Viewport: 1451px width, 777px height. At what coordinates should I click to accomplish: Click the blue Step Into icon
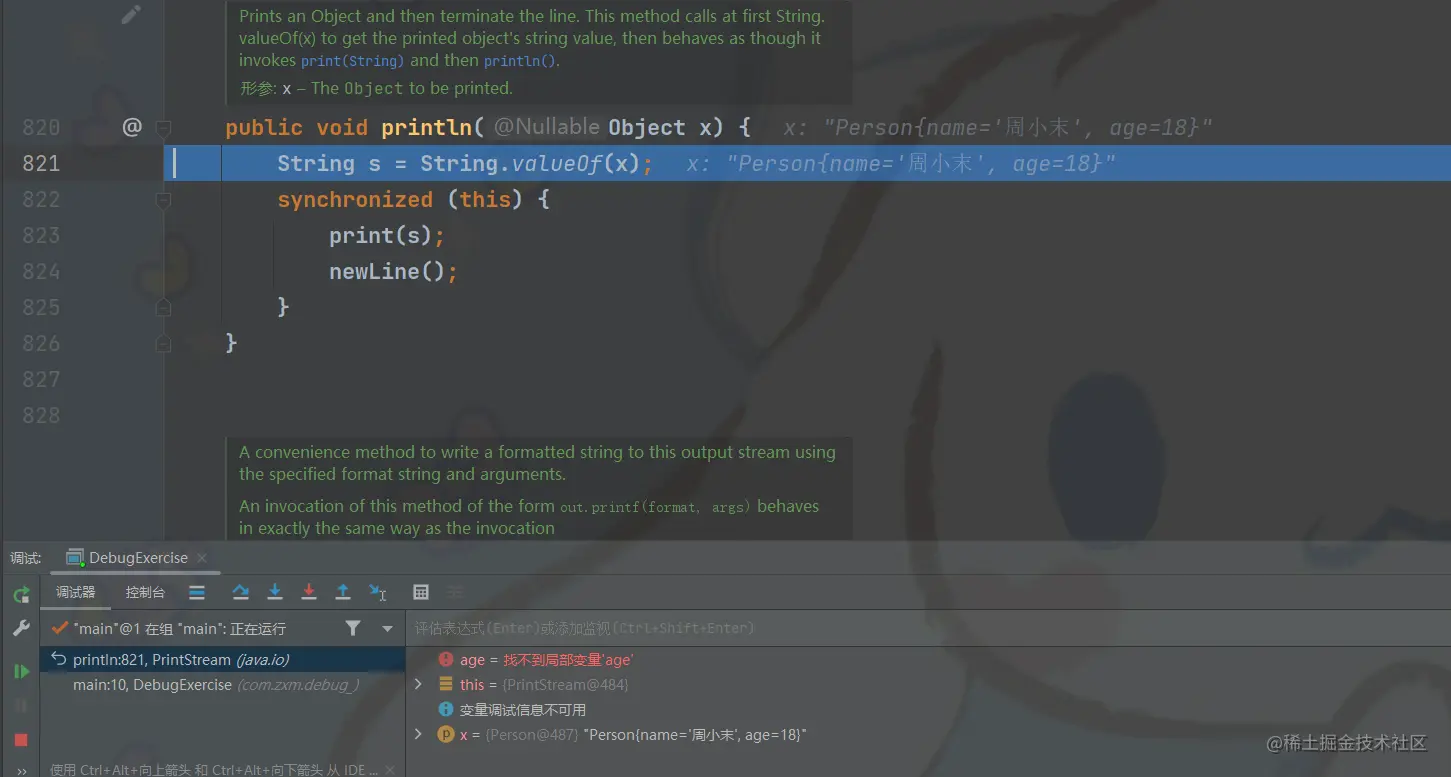(275, 592)
